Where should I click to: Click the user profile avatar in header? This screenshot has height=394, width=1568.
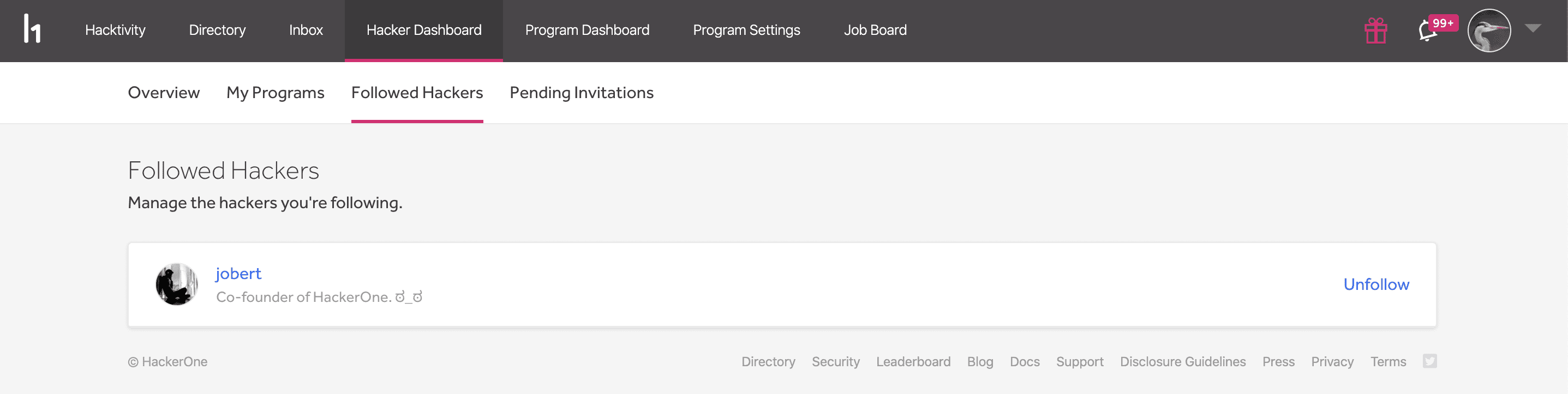1488,31
